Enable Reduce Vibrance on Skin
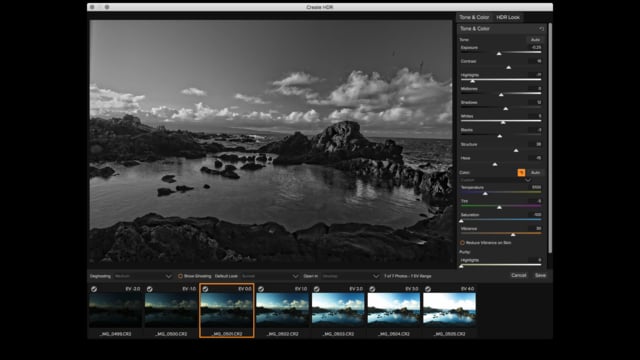 pyautogui.click(x=462, y=243)
